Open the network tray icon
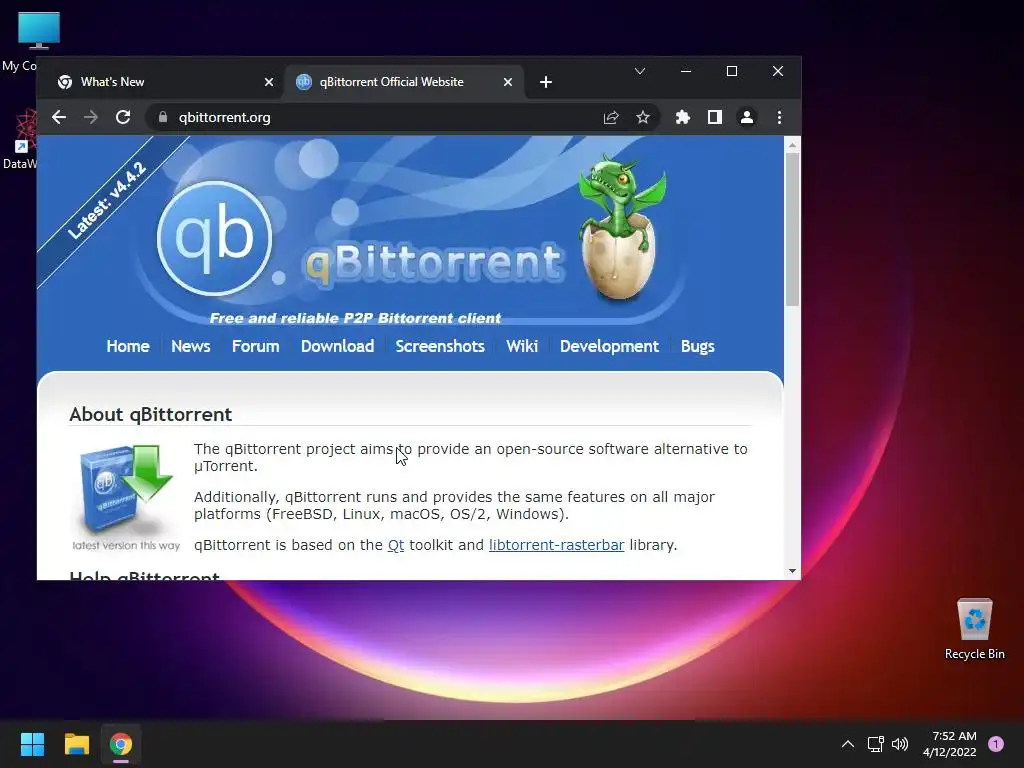 pos(875,744)
